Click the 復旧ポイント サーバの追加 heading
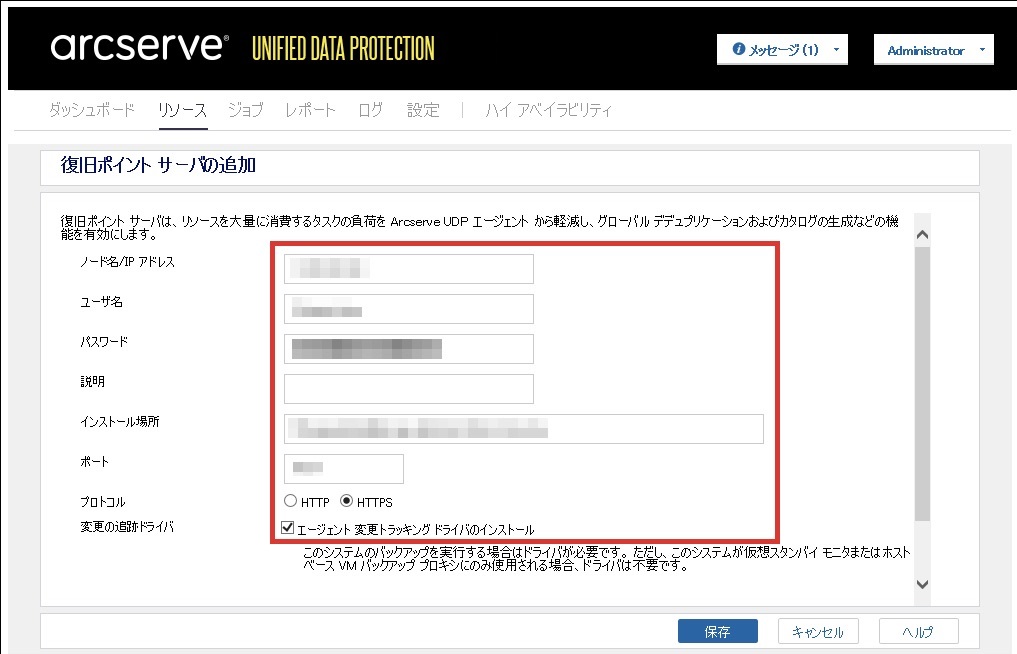The image size is (1017, 654). click(158, 165)
